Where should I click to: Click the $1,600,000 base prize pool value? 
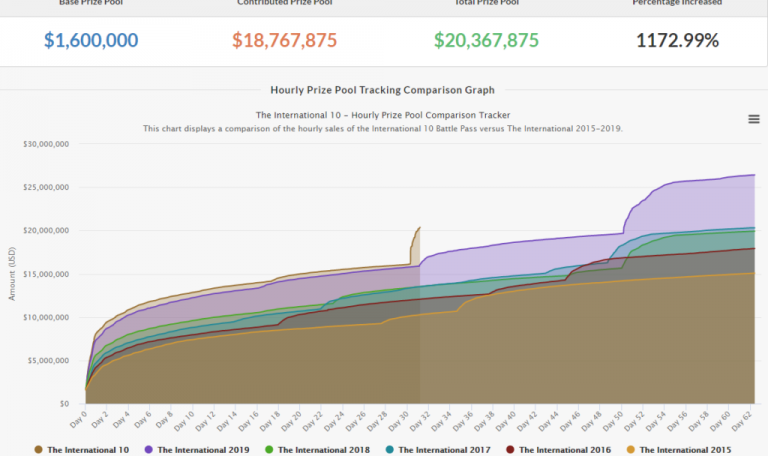[x=91, y=41]
